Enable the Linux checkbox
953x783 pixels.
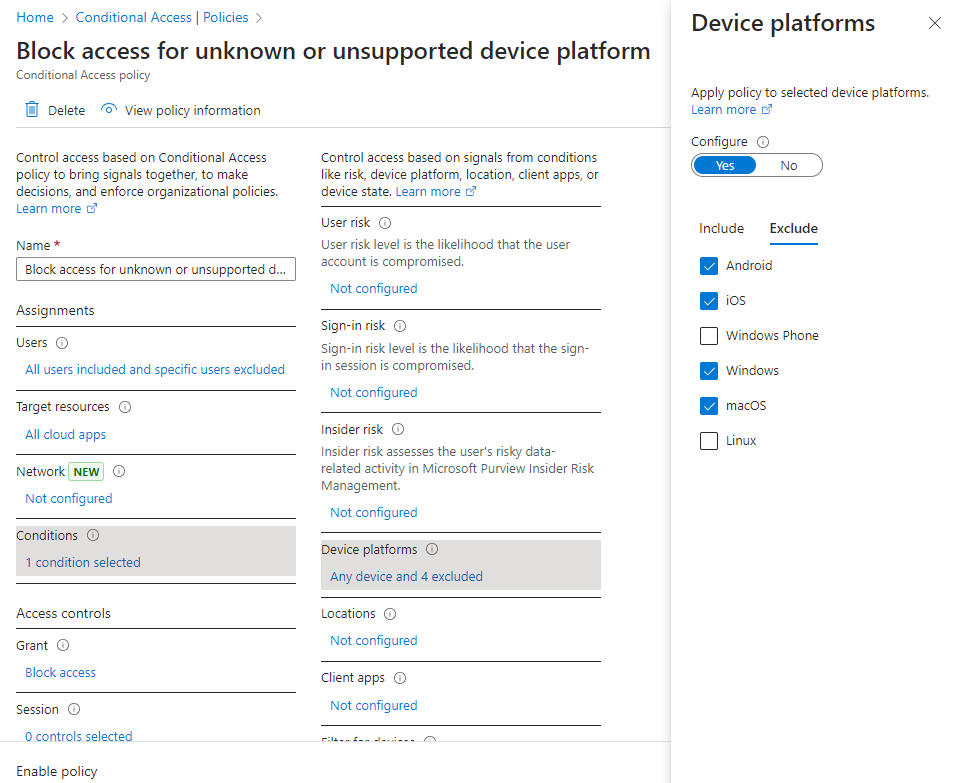[709, 441]
